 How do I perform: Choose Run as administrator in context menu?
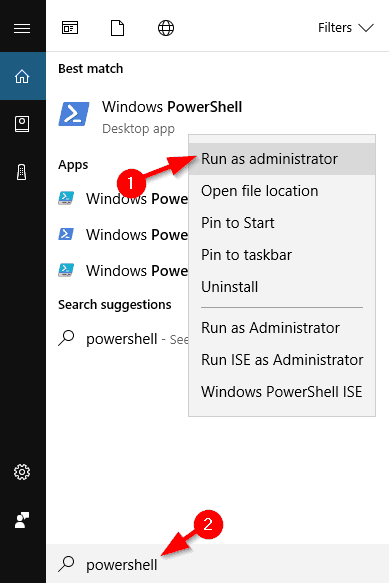coord(282,159)
